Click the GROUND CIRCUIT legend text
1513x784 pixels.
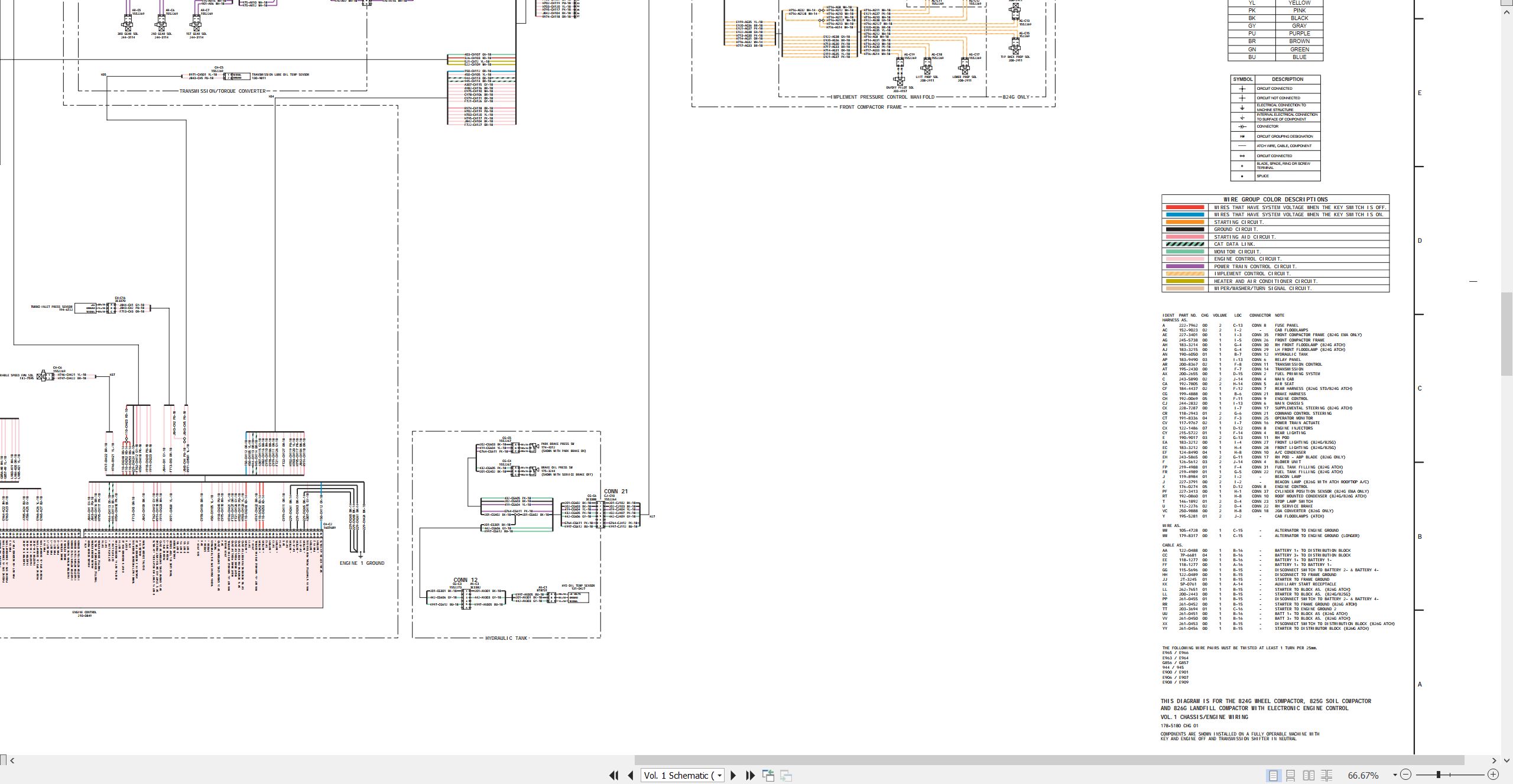(1236, 229)
